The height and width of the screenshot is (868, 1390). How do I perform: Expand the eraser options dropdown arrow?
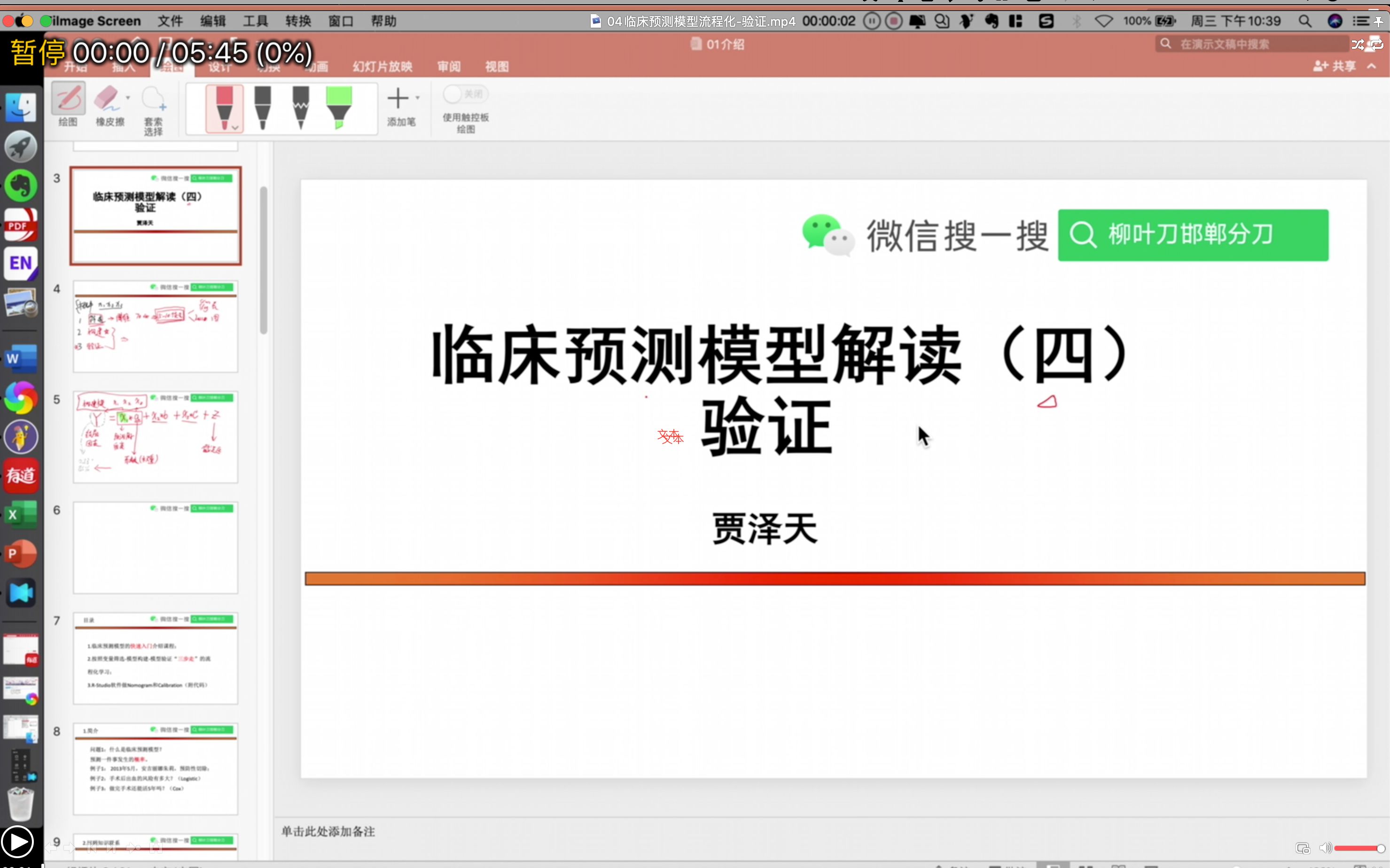pyautogui.click(x=128, y=98)
